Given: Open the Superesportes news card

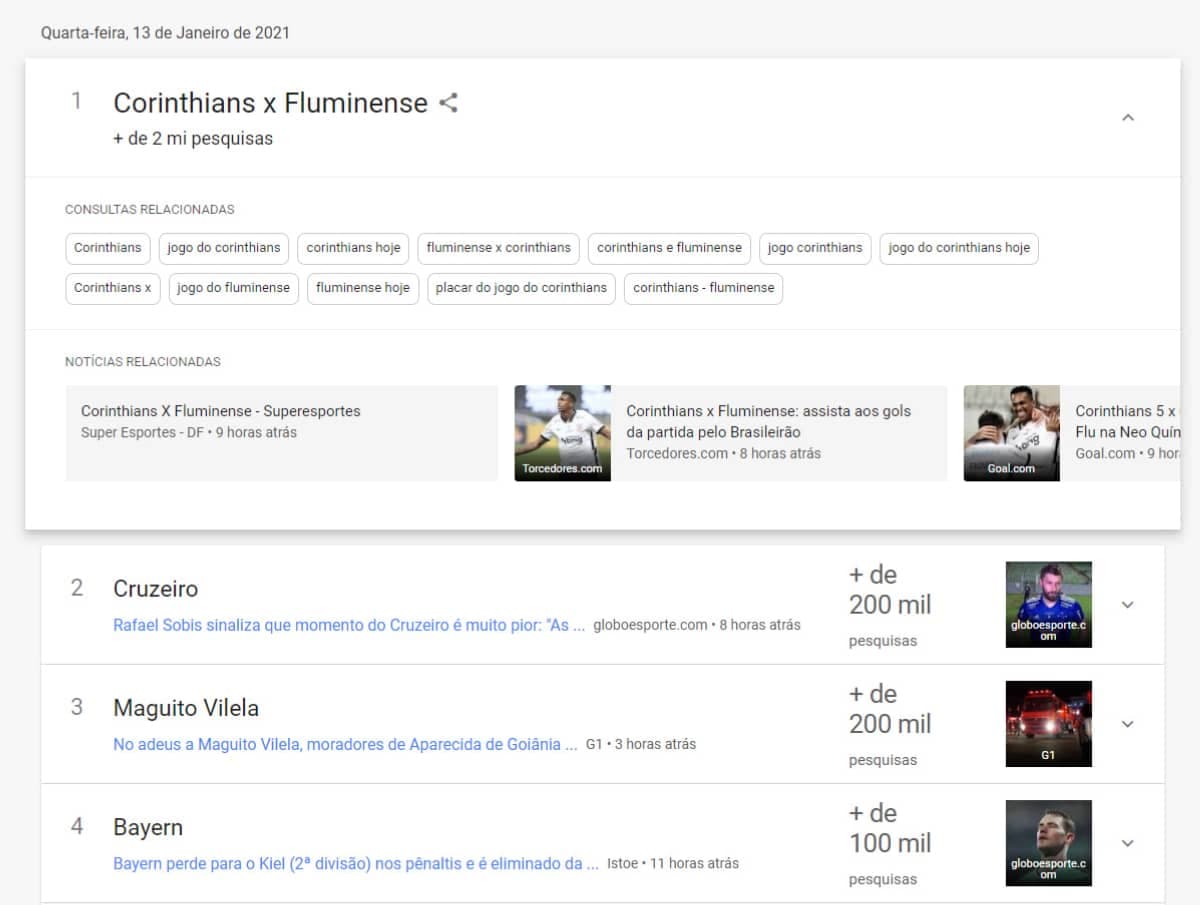Looking at the screenshot, I should [x=281, y=433].
